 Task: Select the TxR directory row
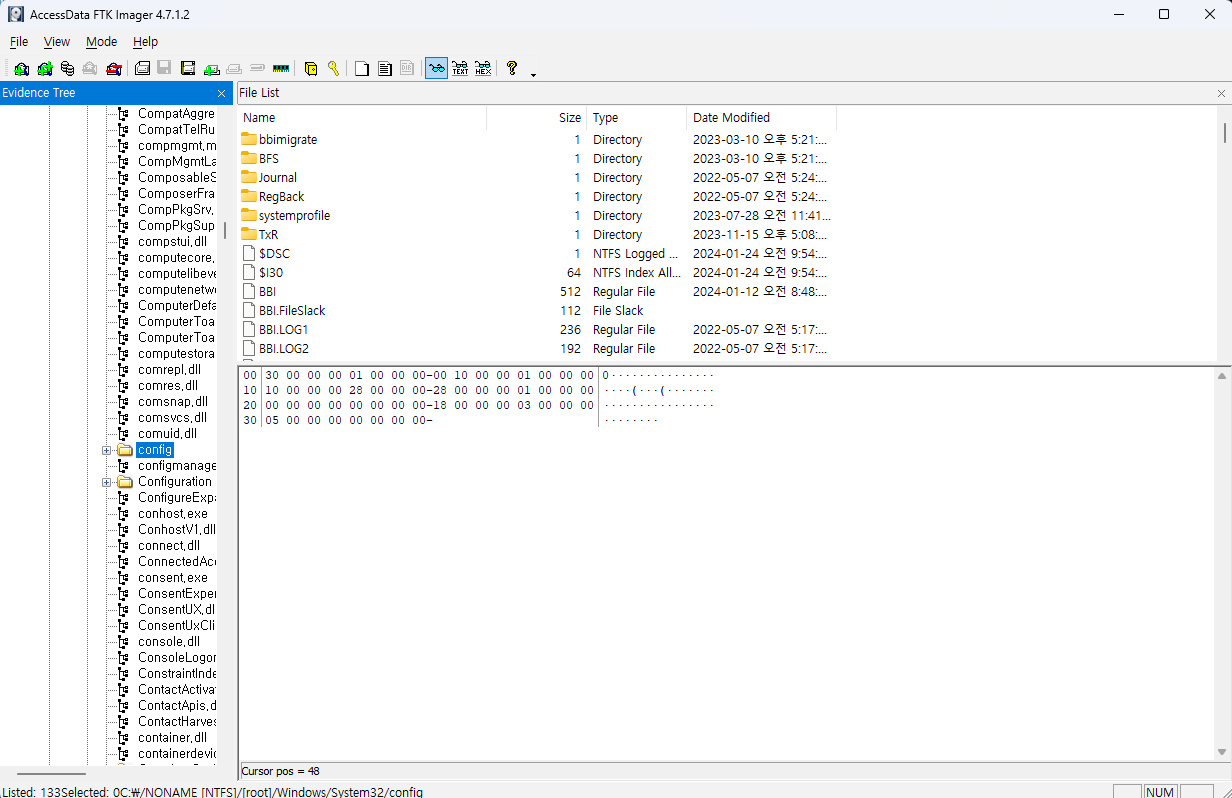pos(536,235)
